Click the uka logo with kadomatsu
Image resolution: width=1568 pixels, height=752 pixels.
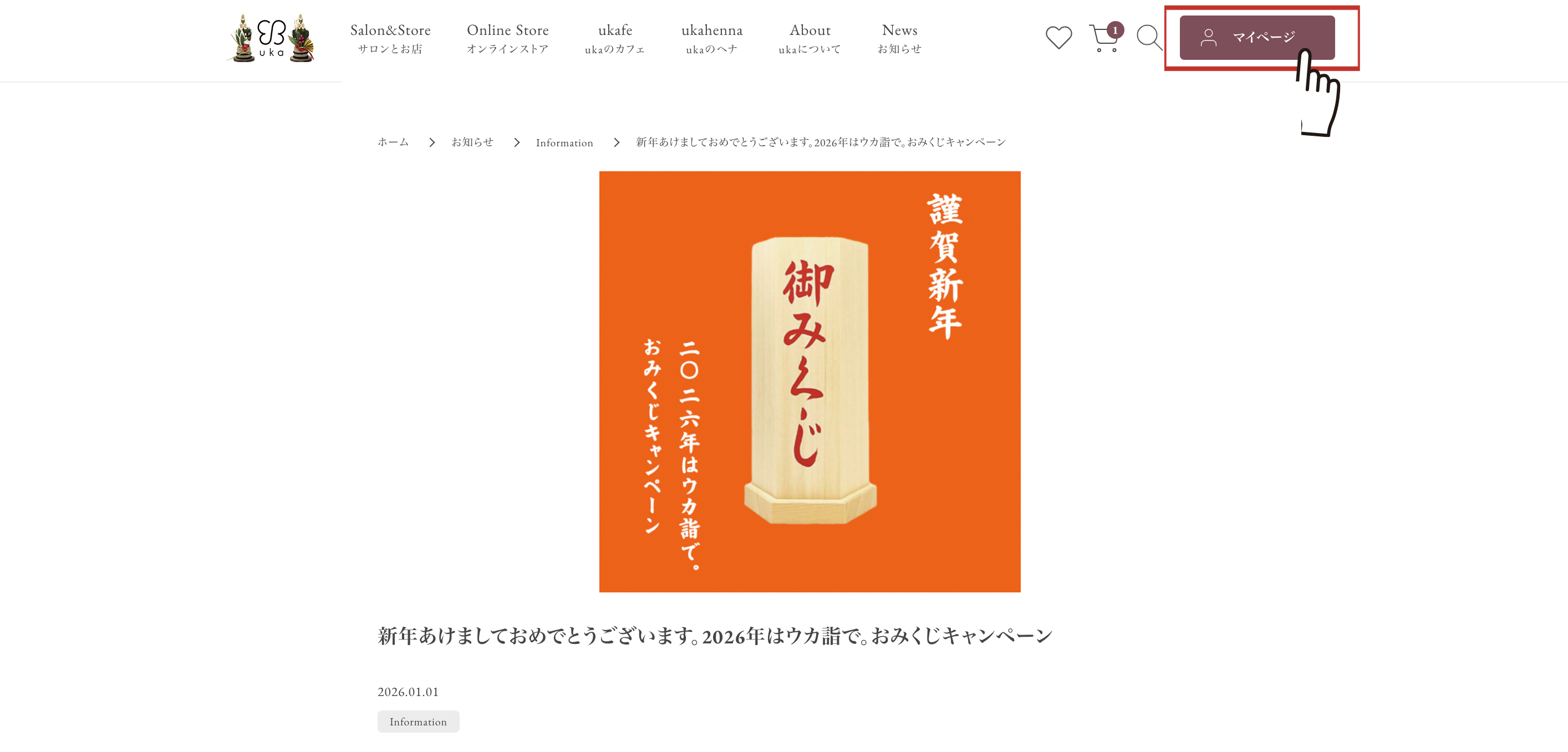272,38
